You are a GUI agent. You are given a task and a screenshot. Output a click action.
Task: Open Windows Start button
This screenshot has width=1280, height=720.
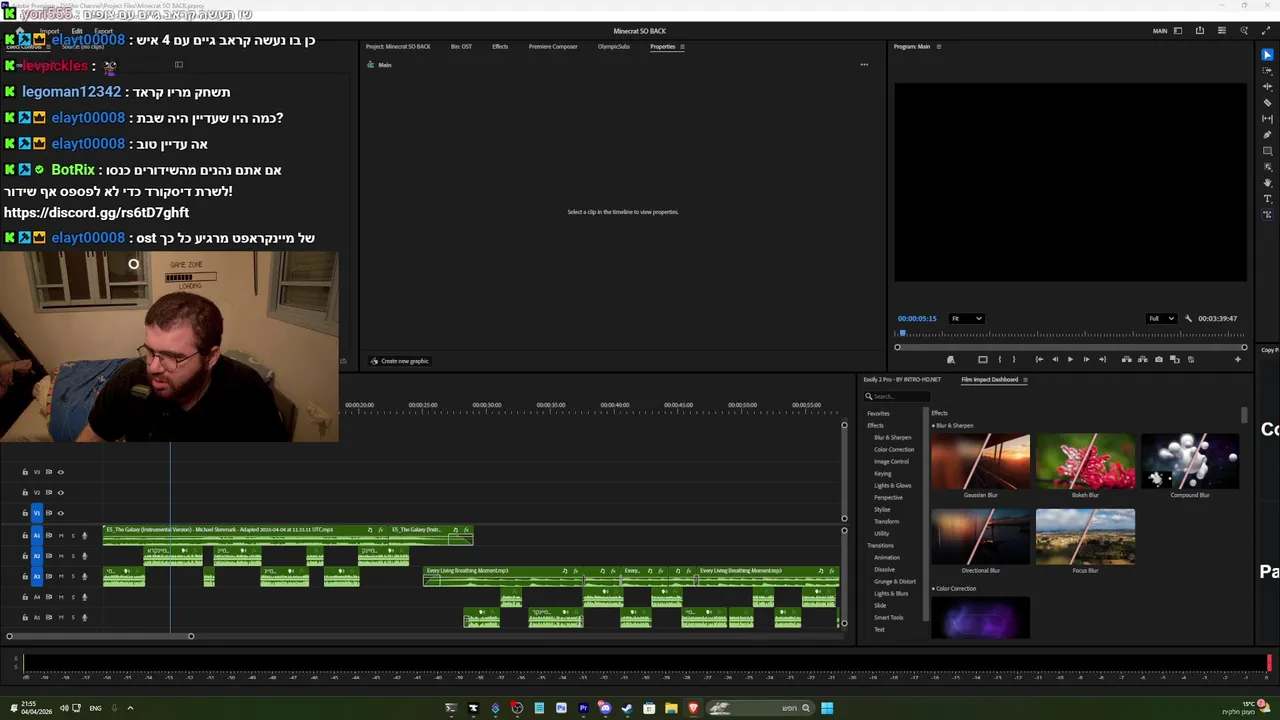pyautogui.click(x=827, y=708)
